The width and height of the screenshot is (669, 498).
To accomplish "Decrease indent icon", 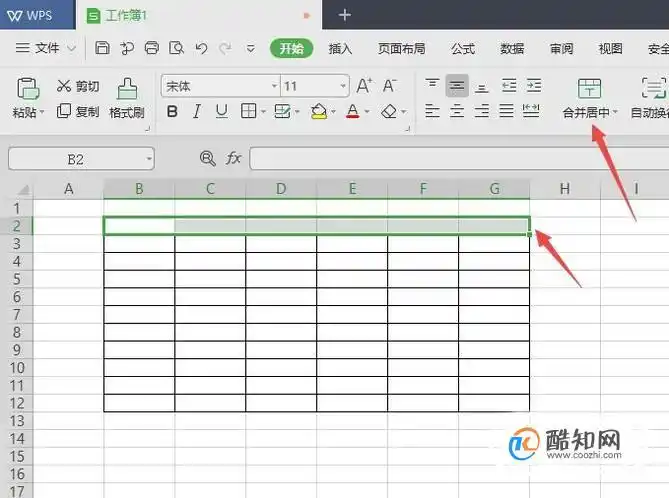I will point(509,86).
